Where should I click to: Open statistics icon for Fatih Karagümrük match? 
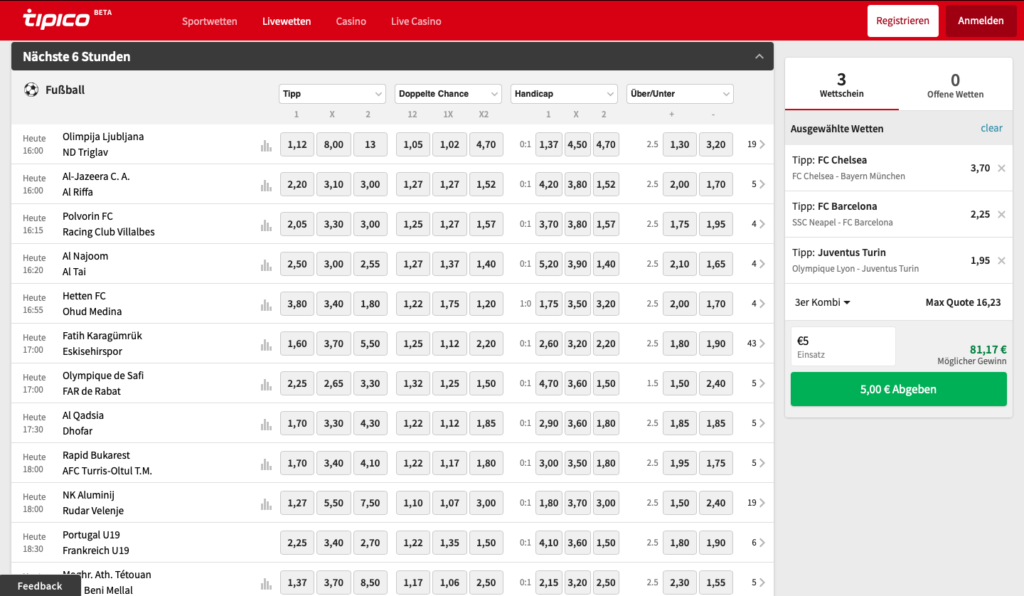[266, 345]
